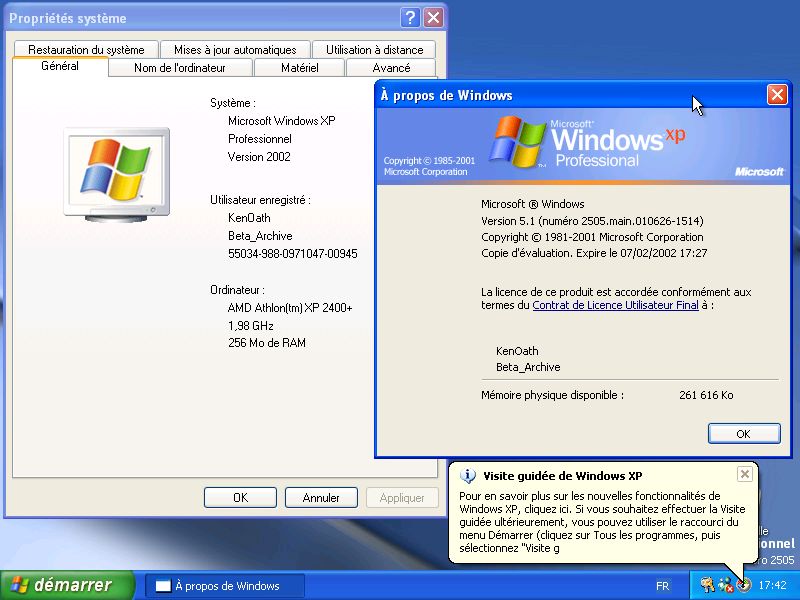The width and height of the screenshot is (800, 600).
Task: Click the product ID 55034-988-0971047-00945
Action: (292, 254)
